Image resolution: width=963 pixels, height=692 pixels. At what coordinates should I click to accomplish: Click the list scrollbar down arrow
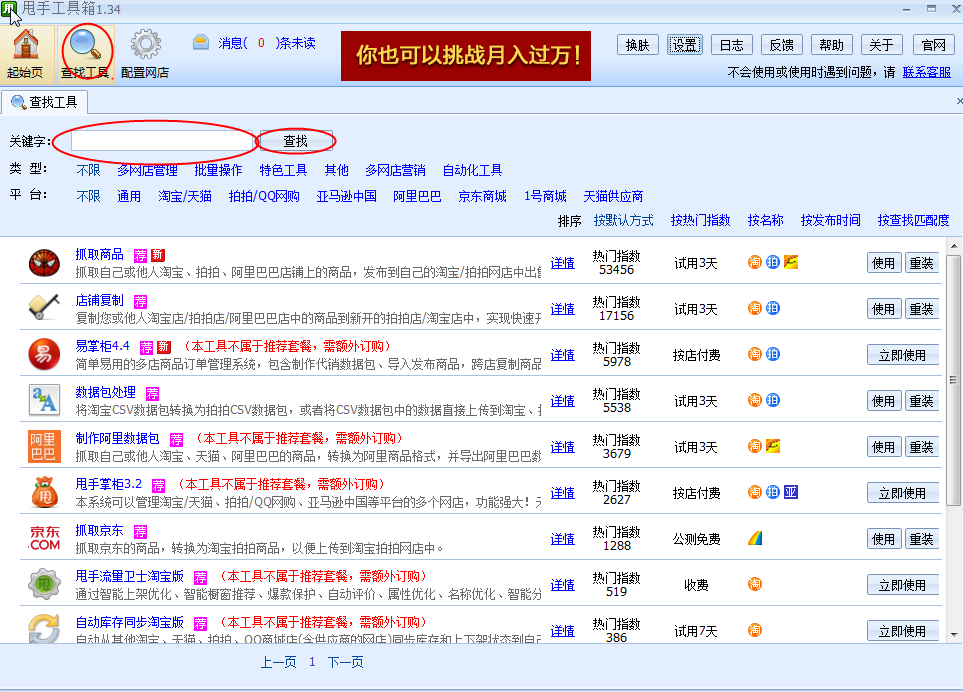pyautogui.click(x=954, y=634)
